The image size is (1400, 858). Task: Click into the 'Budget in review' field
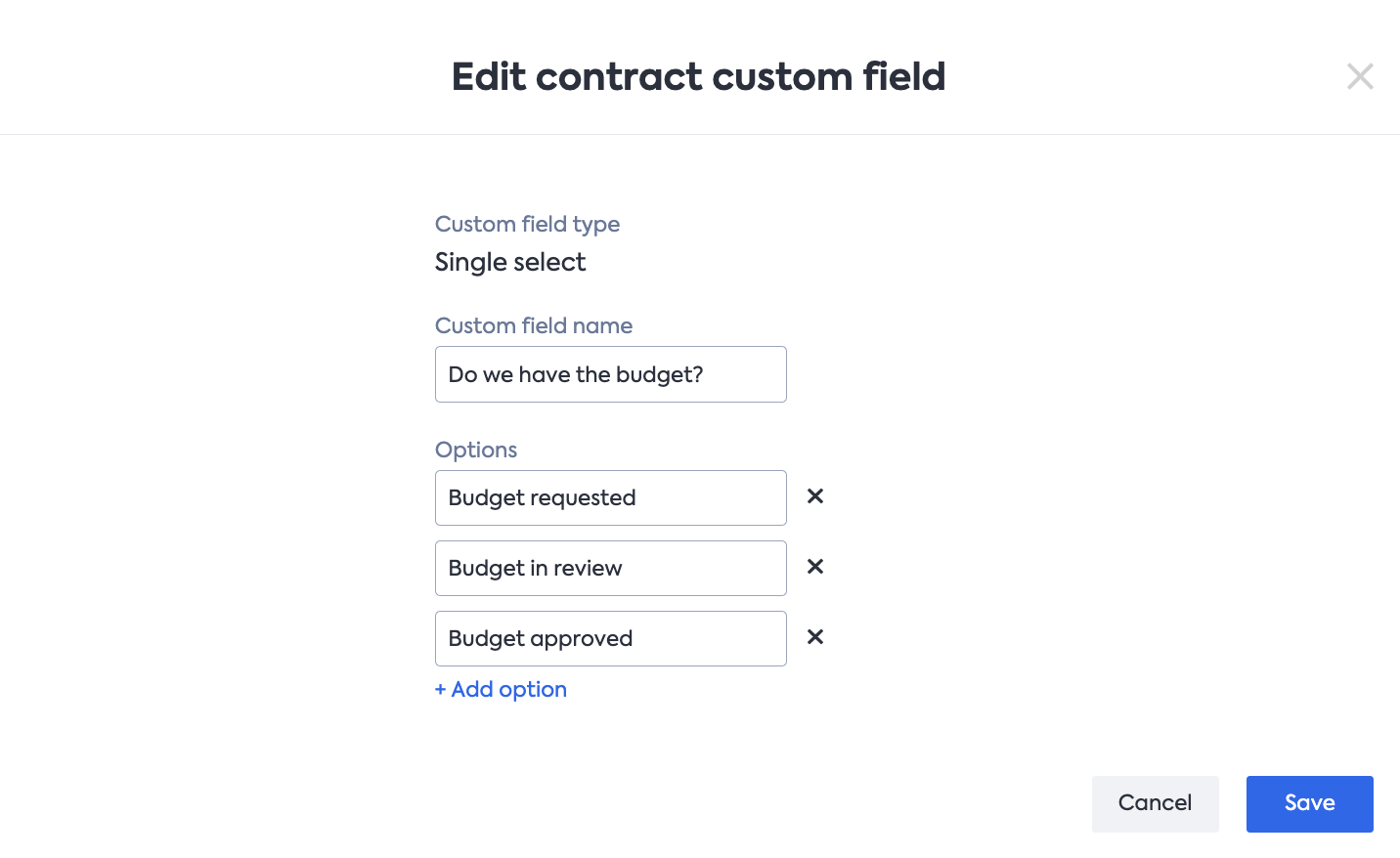tap(610, 569)
